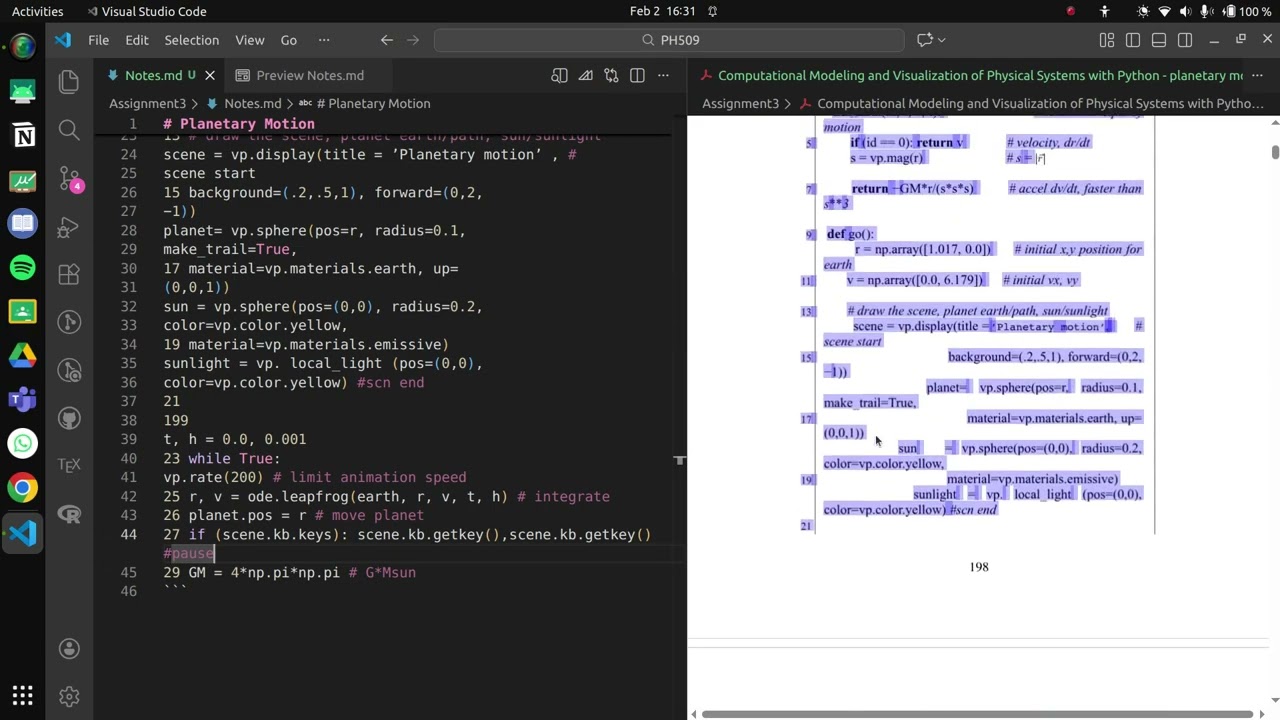1280x720 pixels.
Task: Open the View menu
Action: pyautogui.click(x=249, y=40)
